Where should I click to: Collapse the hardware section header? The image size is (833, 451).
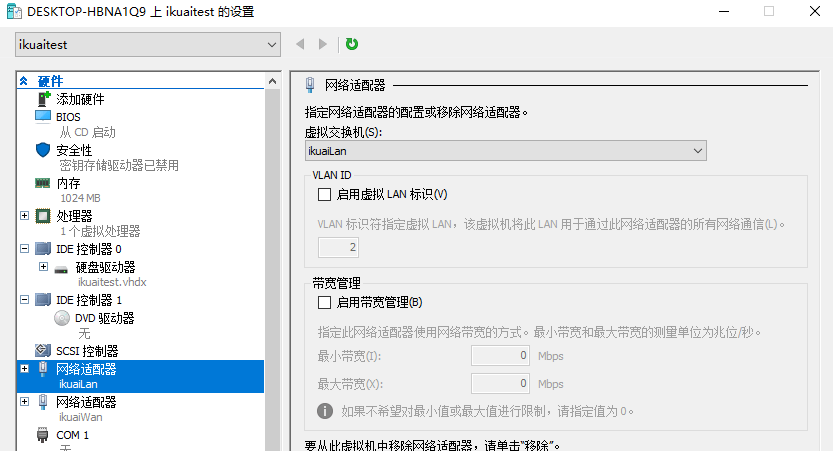point(23,81)
